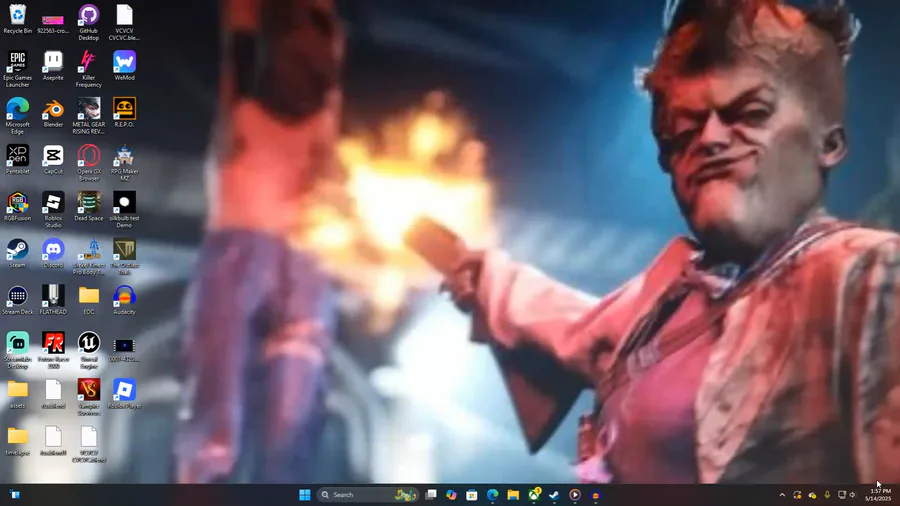Launch the Unreal Engine shortcut

click(88, 351)
